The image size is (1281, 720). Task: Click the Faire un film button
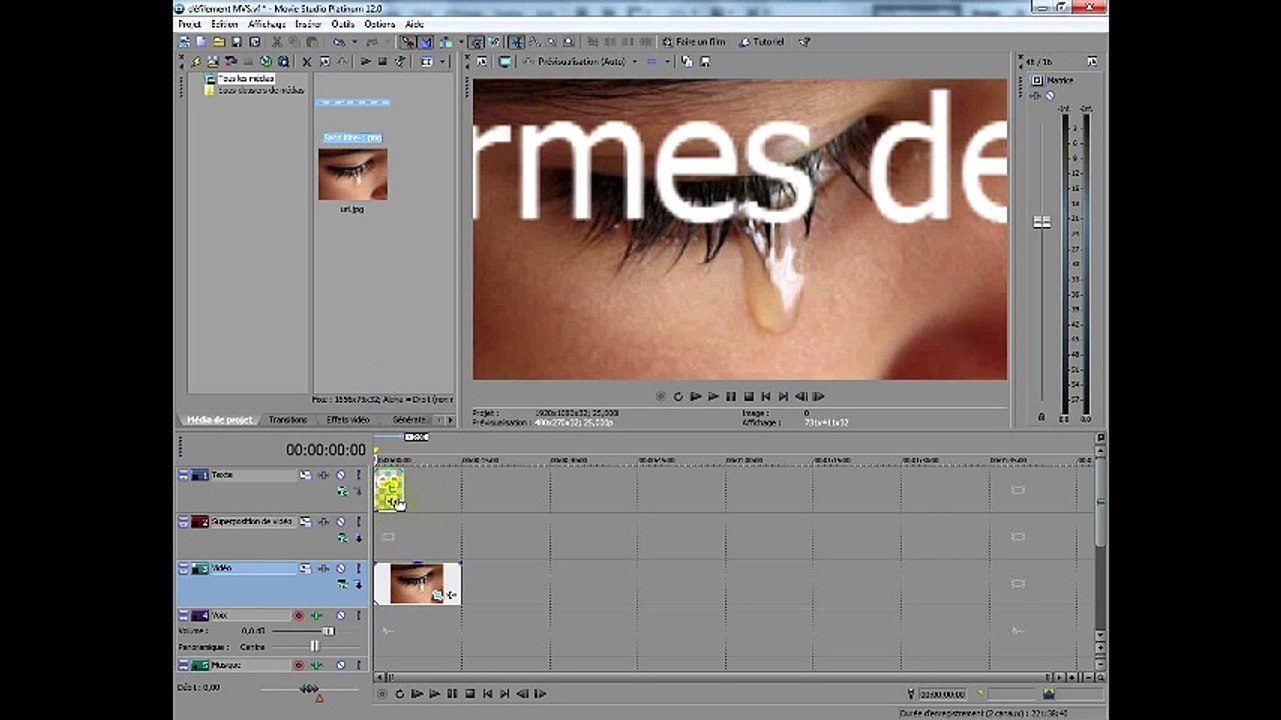pos(693,42)
